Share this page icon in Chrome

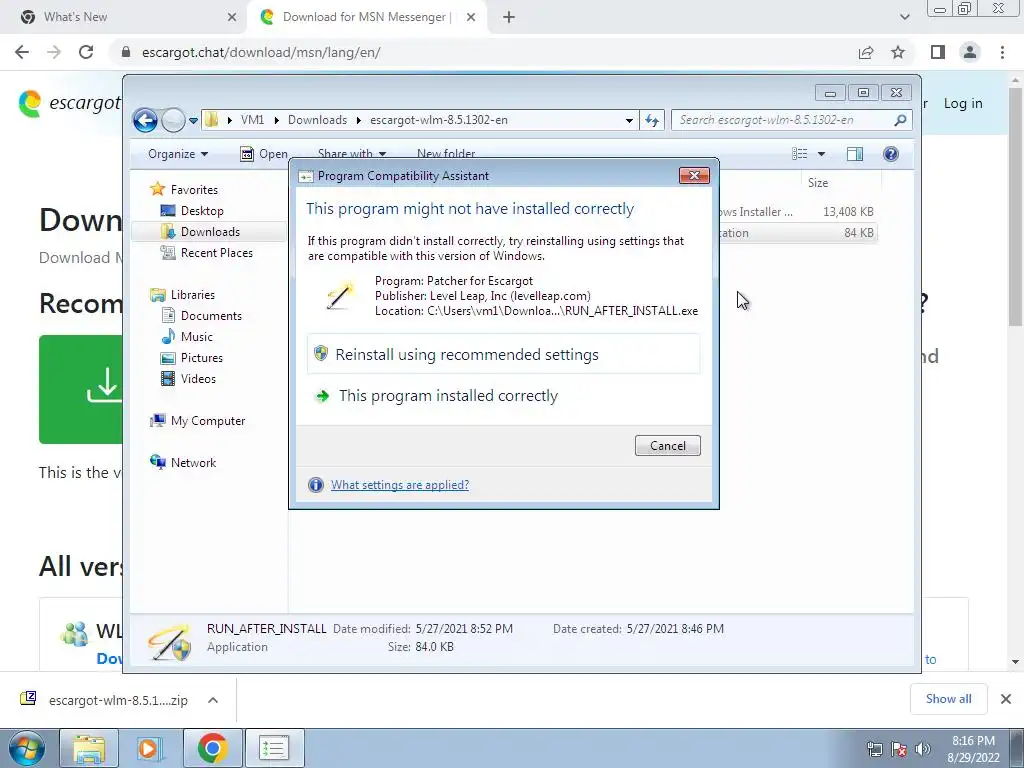866,52
